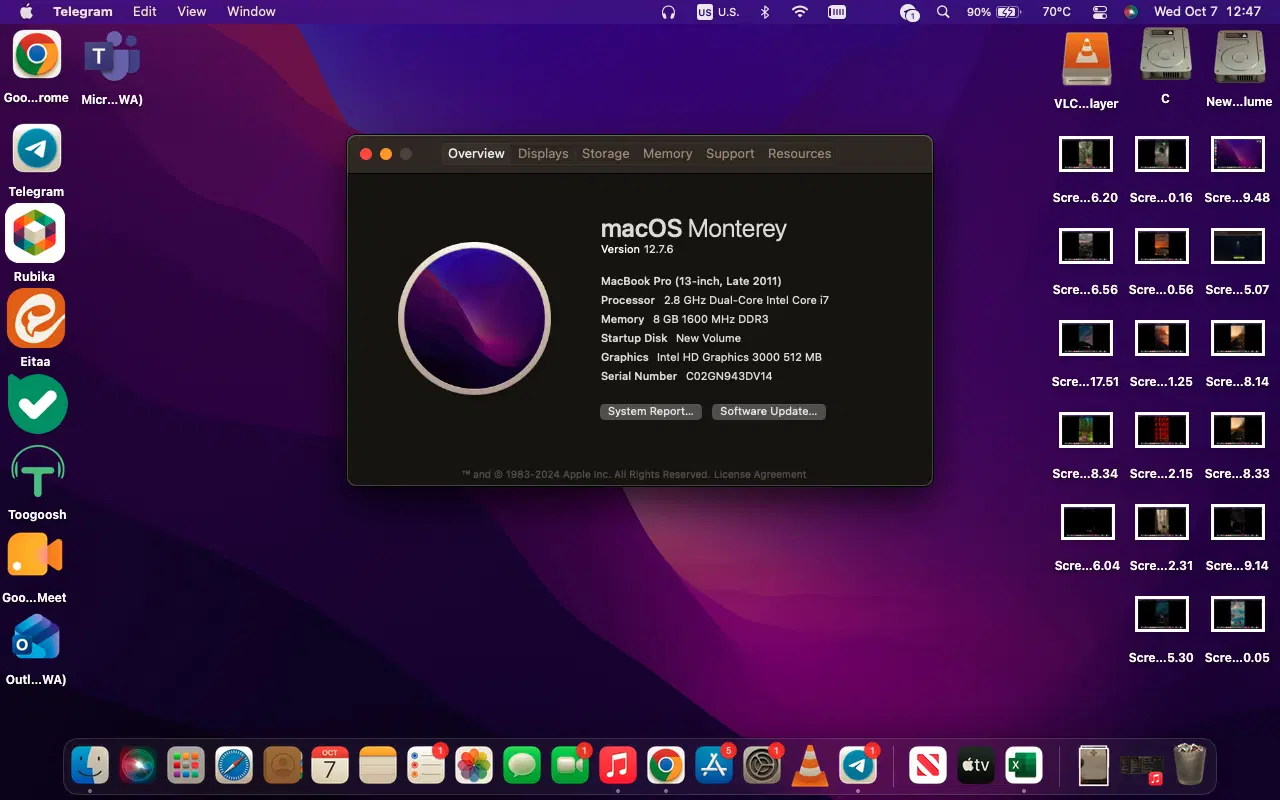Image resolution: width=1280 pixels, height=800 pixels.
Task: Select screenshot thumbnail labeled Scre...0.05
Action: 1238,615
